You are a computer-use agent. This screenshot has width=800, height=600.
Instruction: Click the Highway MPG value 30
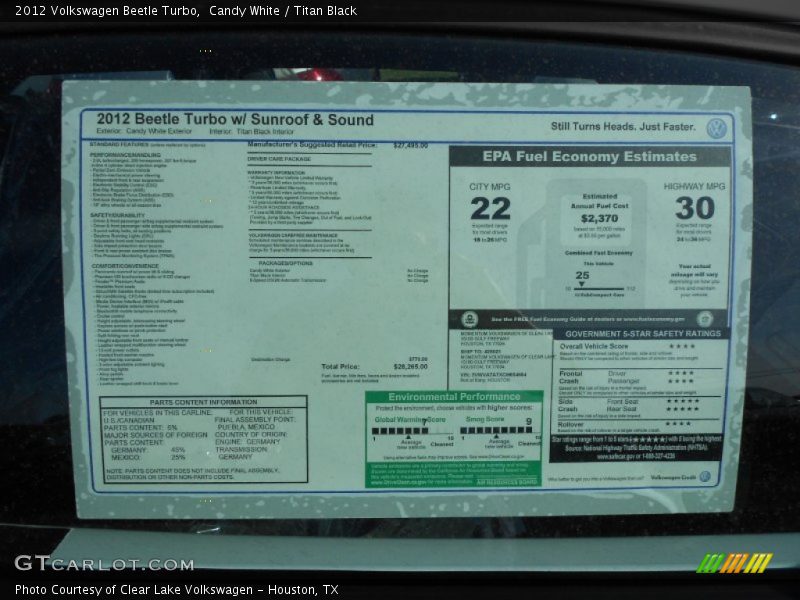click(695, 208)
